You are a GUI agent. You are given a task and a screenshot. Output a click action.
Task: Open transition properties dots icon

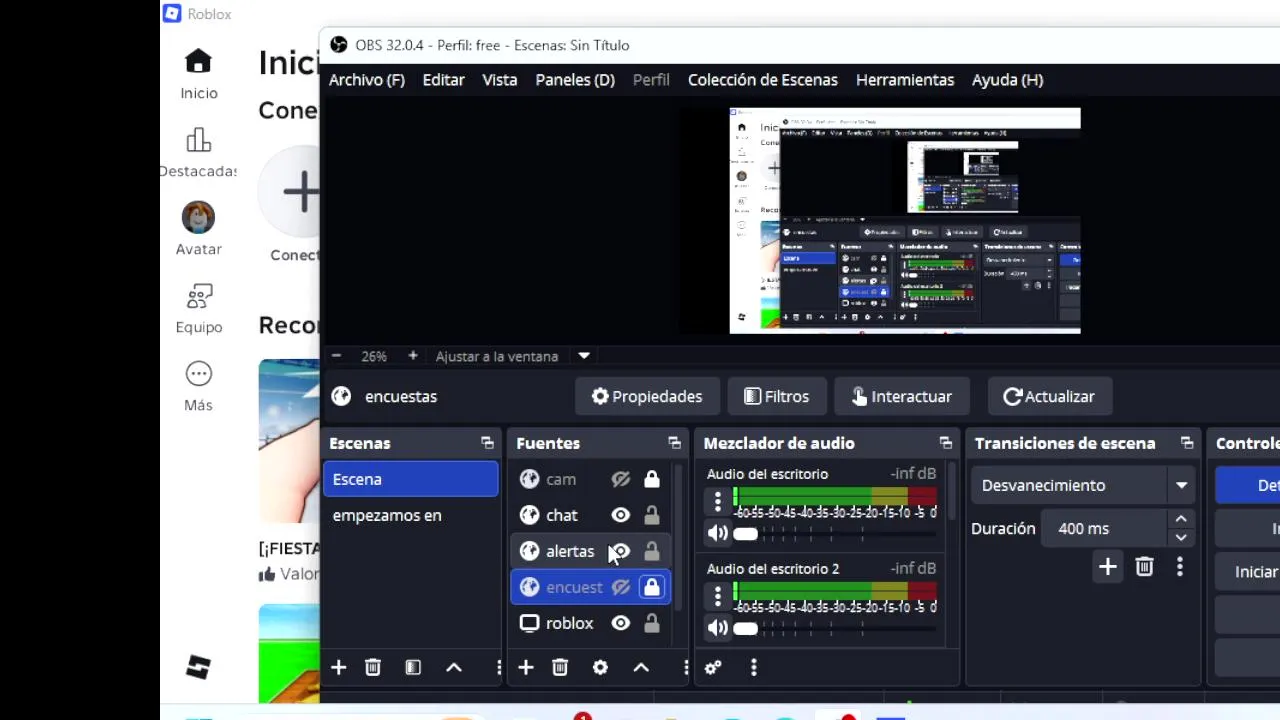[x=1180, y=568]
